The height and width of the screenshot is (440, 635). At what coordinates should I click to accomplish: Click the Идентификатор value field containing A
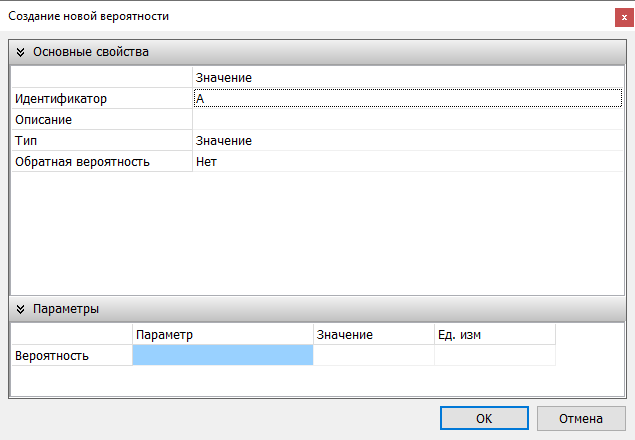406,99
